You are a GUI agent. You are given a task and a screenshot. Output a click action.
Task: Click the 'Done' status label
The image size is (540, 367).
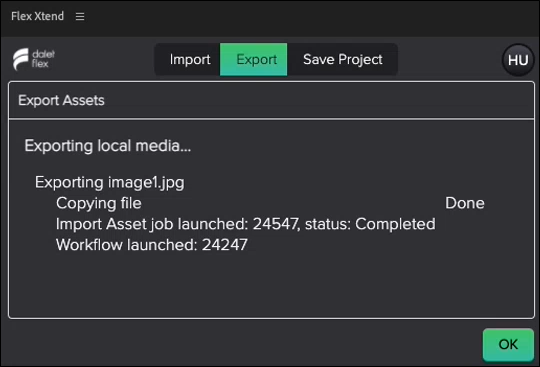click(465, 203)
